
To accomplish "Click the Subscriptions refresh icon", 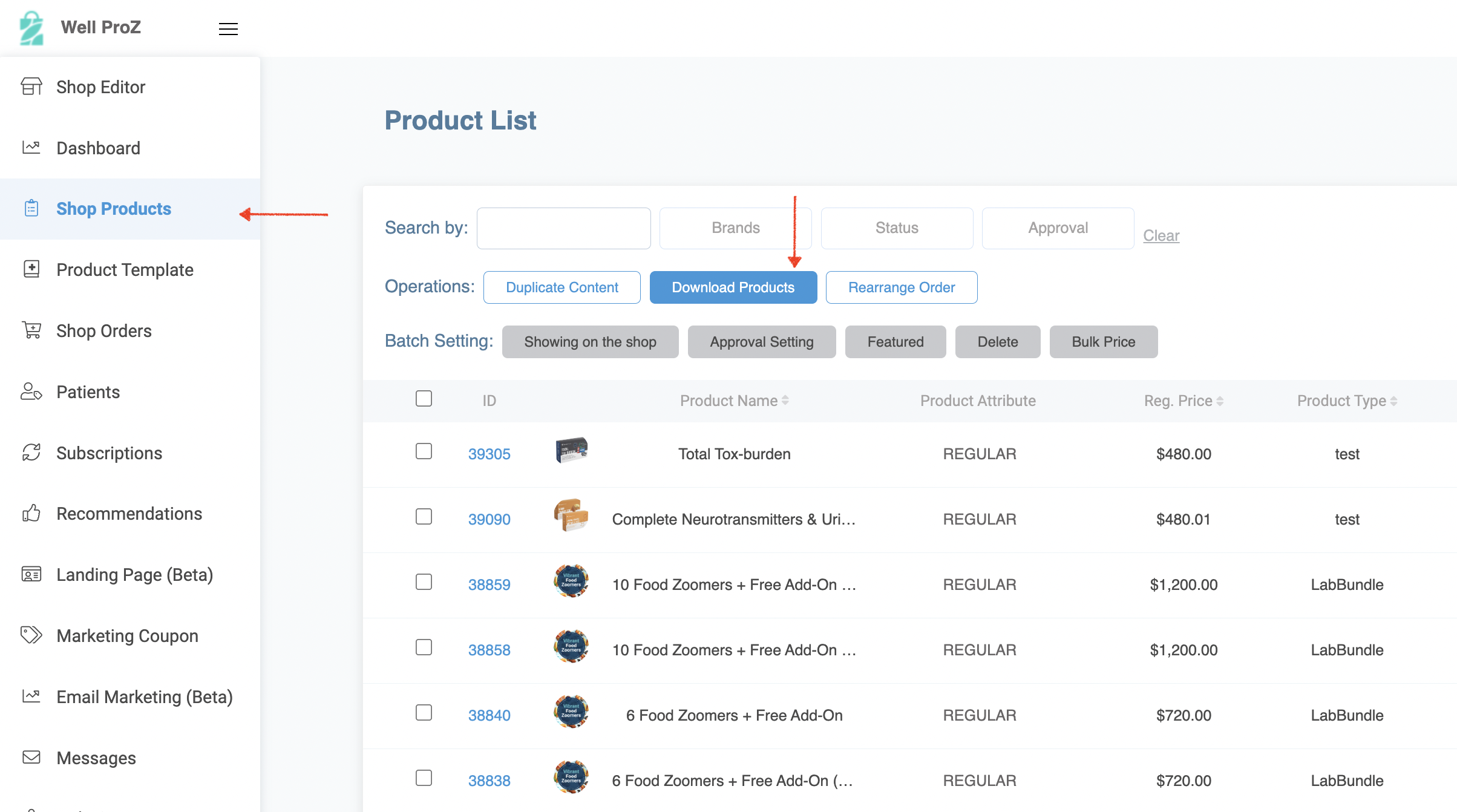I will pyautogui.click(x=31, y=453).
